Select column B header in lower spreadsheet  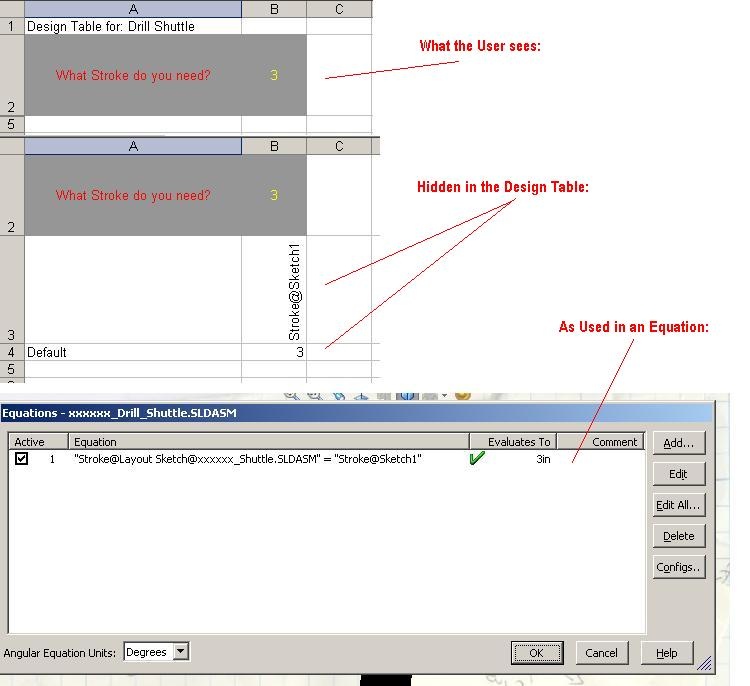click(274, 146)
